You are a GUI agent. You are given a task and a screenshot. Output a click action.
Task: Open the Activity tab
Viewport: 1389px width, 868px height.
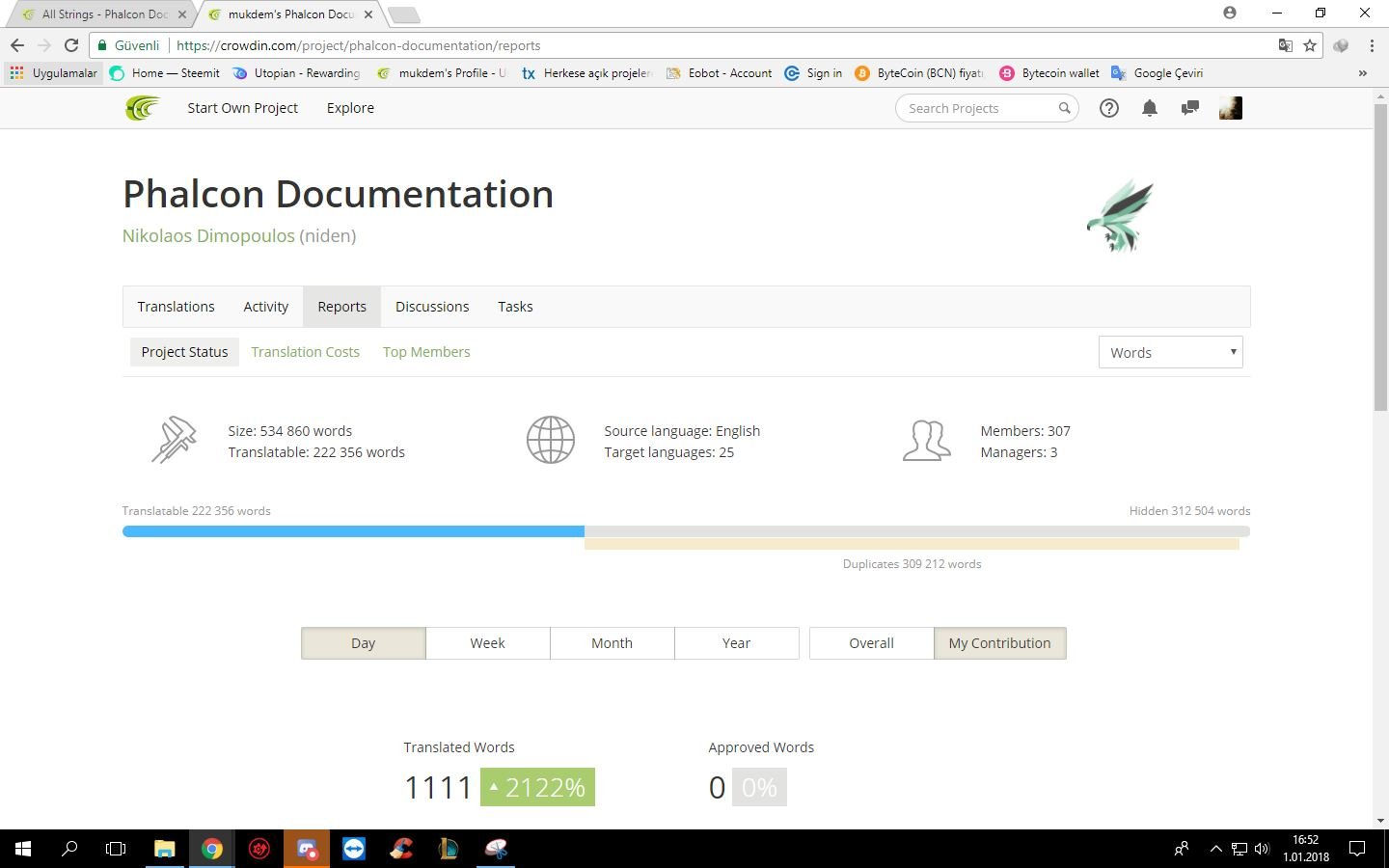pyautogui.click(x=265, y=307)
